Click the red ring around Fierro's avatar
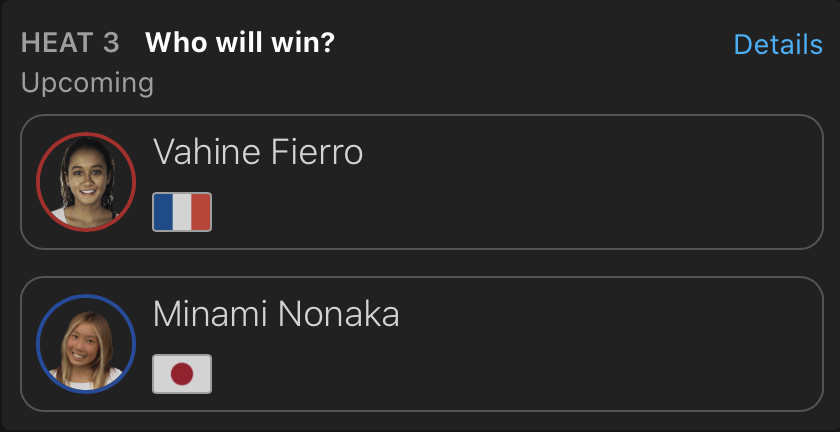This screenshot has height=432, width=840. [38, 182]
